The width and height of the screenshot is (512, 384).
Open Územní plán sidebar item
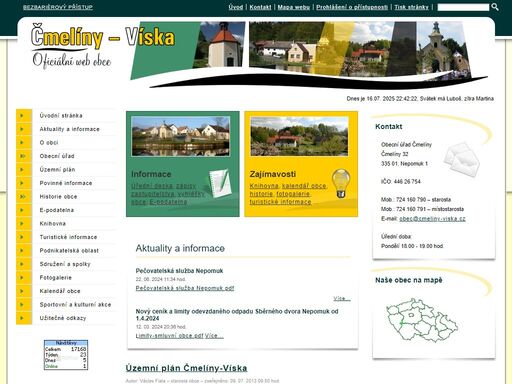[x=57, y=170]
